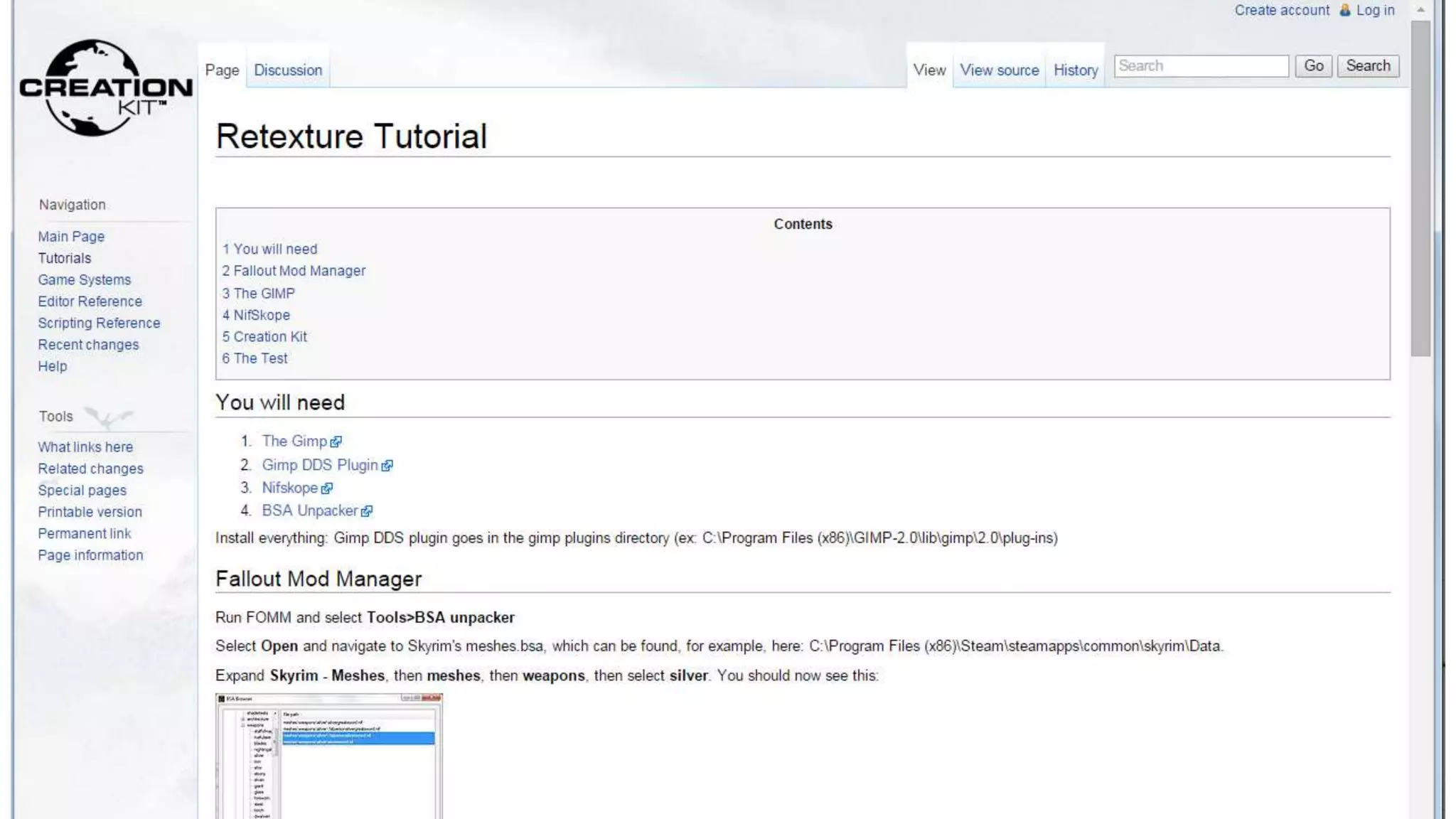The height and width of the screenshot is (819, 1456).
Task: Jump to contents entry 2 Fallout Mod Manager
Action: 294,271
